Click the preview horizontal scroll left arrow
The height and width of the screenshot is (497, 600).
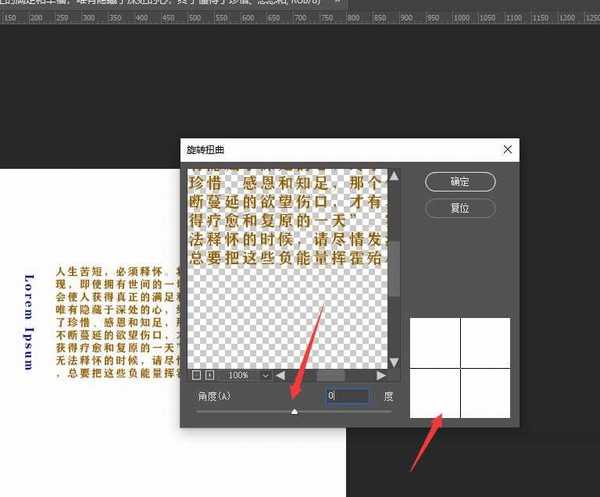(x=282, y=375)
